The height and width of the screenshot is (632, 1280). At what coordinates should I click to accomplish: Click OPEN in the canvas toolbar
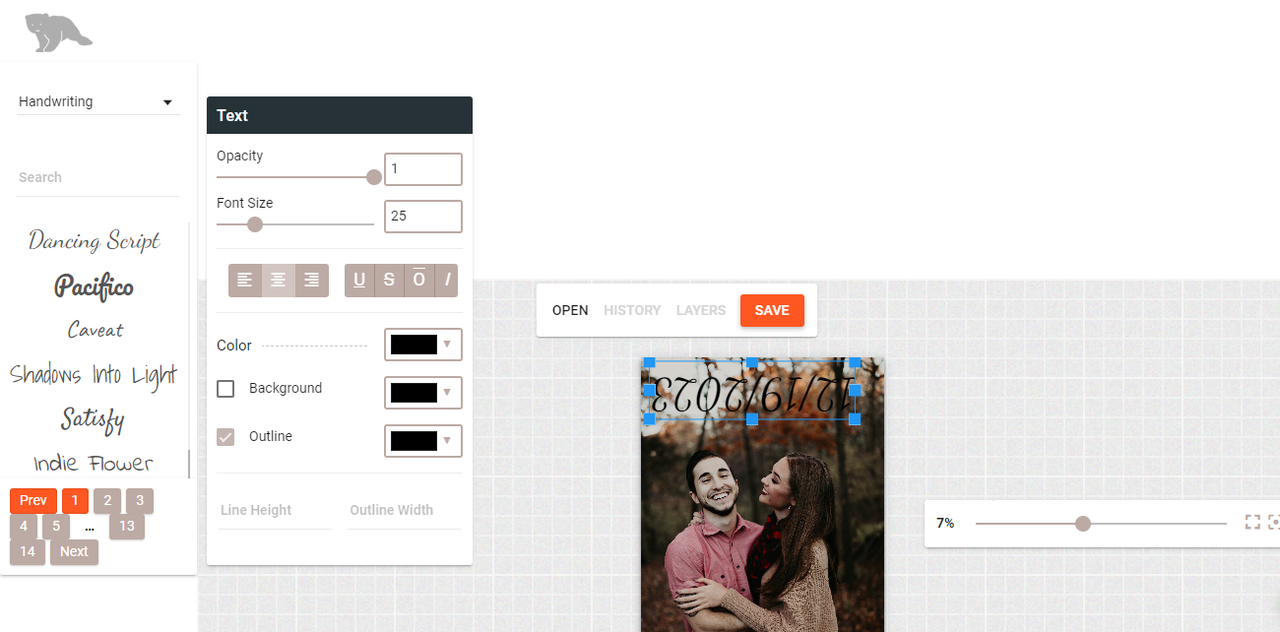(x=570, y=311)
